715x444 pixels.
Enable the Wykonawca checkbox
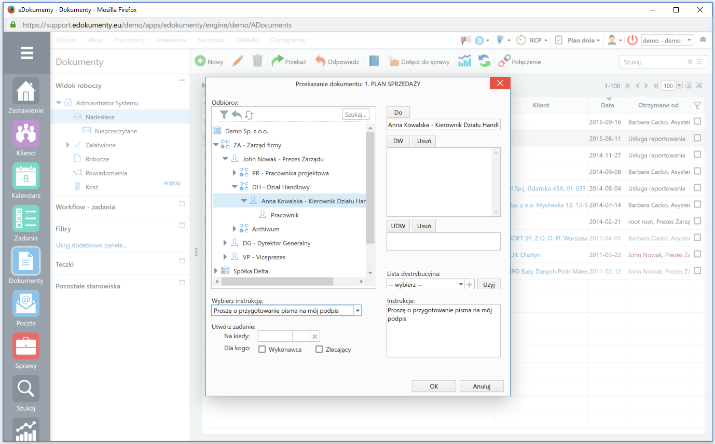pyautogui.click(x=262, y=349)
